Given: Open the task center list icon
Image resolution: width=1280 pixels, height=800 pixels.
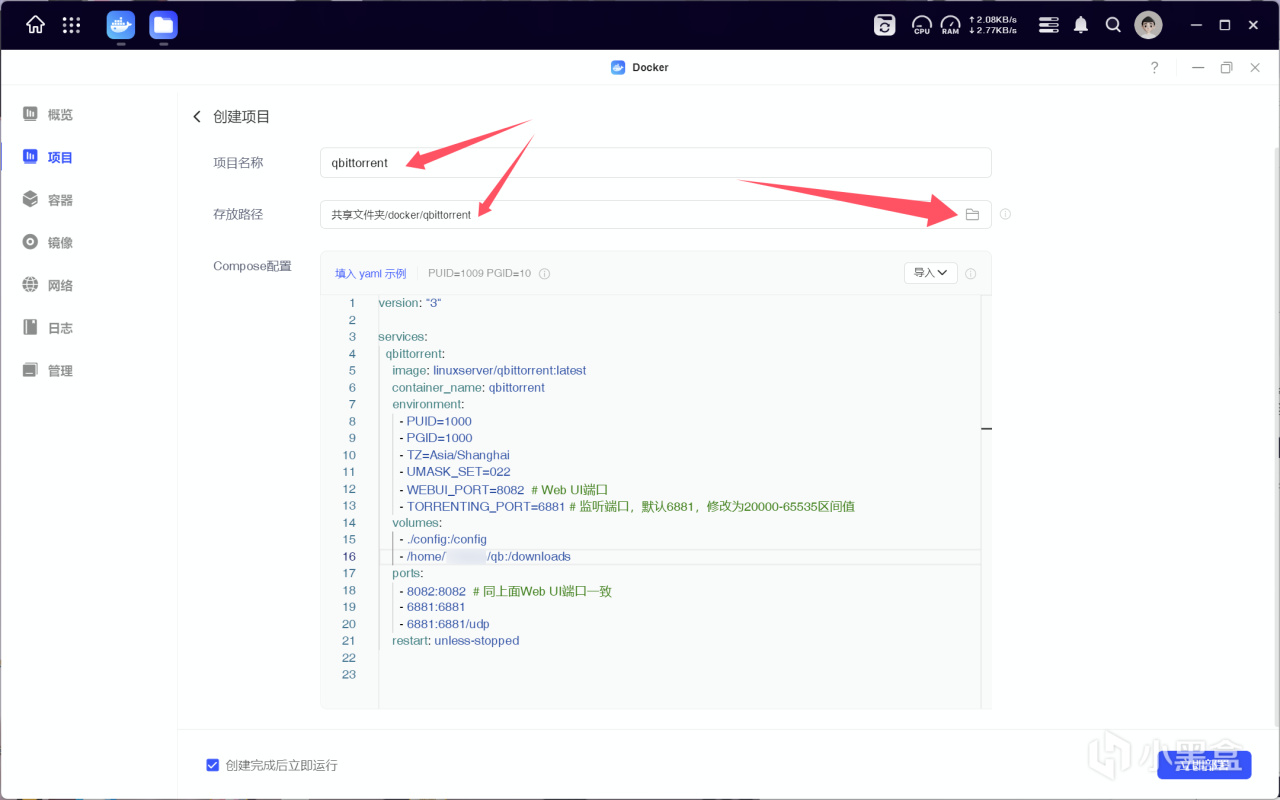Looking at the screenshot, I should [1048, 25].
